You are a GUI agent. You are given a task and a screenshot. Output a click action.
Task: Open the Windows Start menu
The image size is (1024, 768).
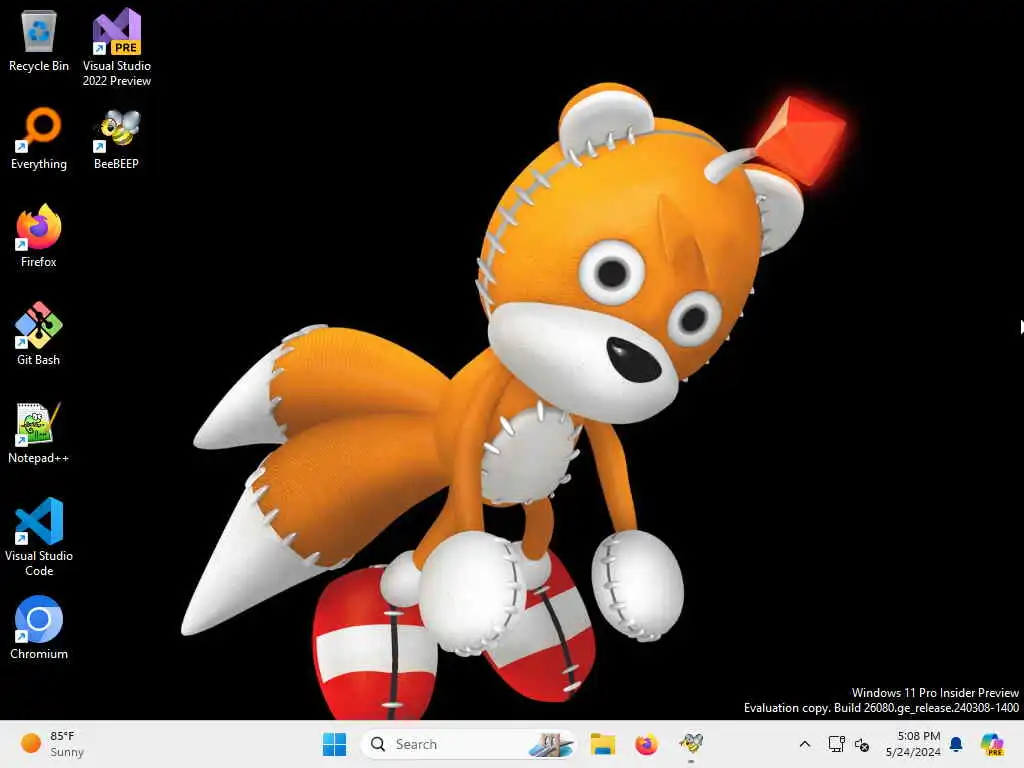click(x=335, y=744)
